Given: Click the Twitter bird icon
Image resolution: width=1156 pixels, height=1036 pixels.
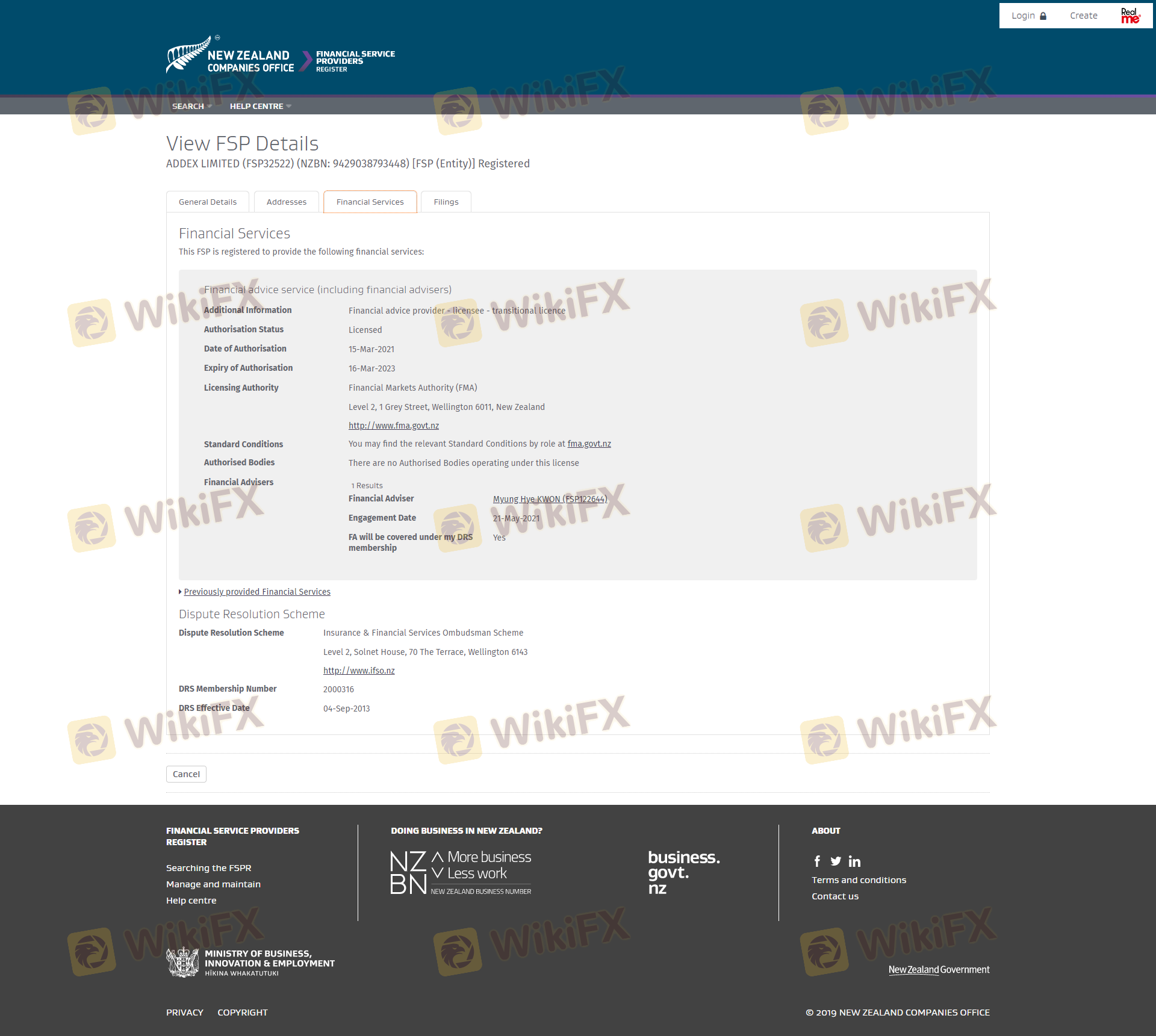Looking at the screenshot, I should (836, 861).
